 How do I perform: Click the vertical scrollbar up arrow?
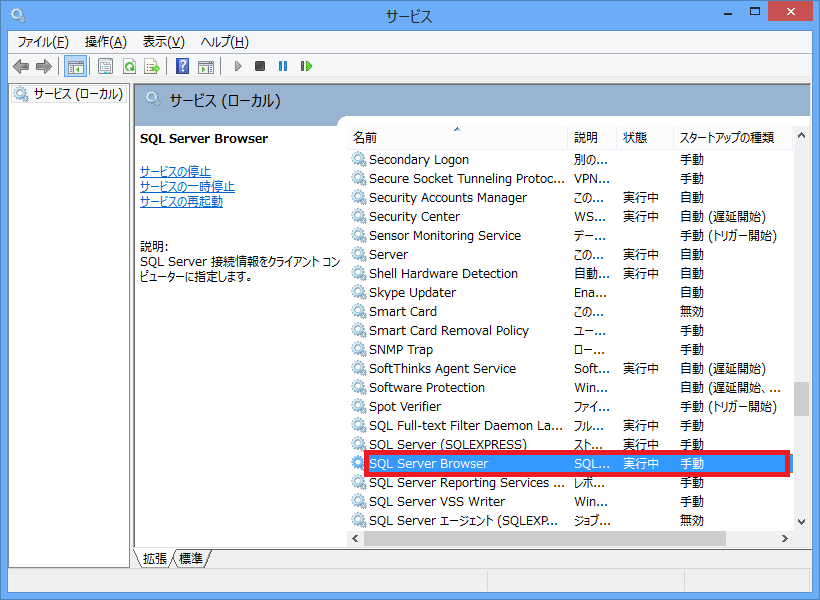coord(801,135)
